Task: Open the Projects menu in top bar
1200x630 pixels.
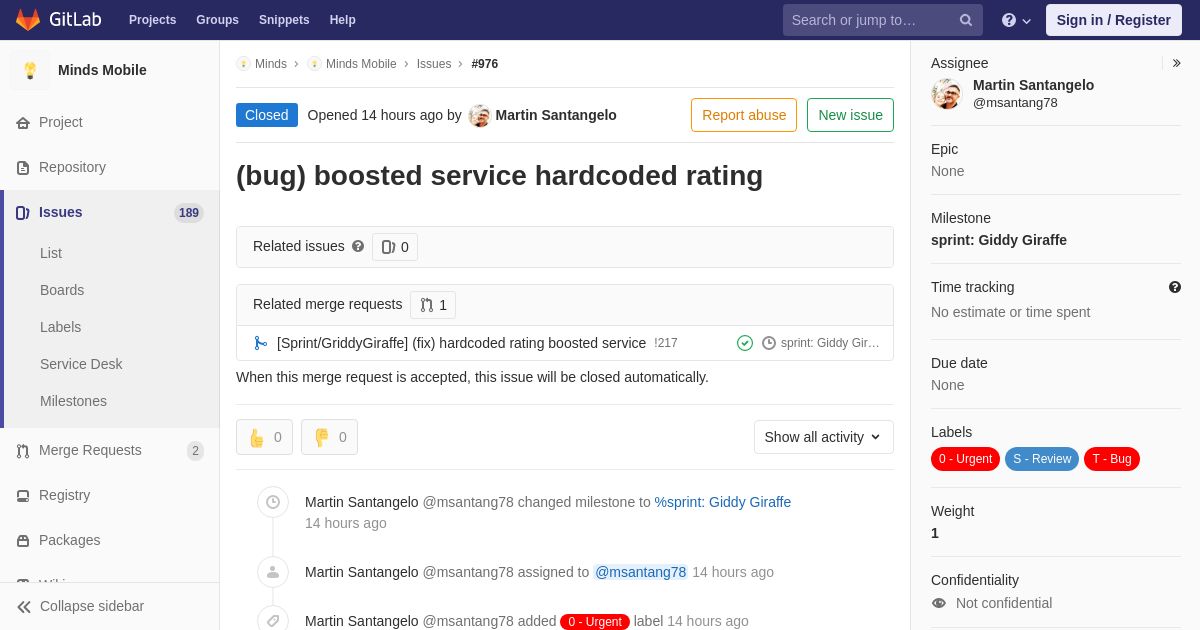Action: [152, 20]
